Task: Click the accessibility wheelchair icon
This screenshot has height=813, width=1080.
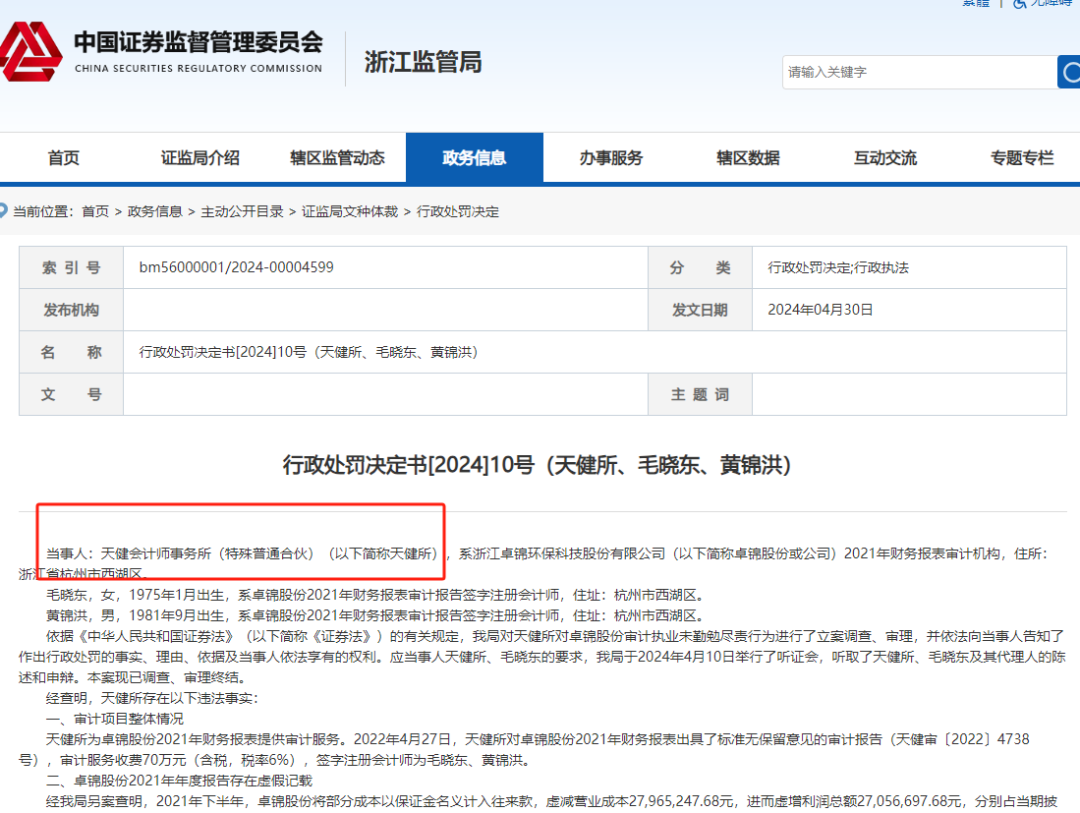Action: [1020, 4]
